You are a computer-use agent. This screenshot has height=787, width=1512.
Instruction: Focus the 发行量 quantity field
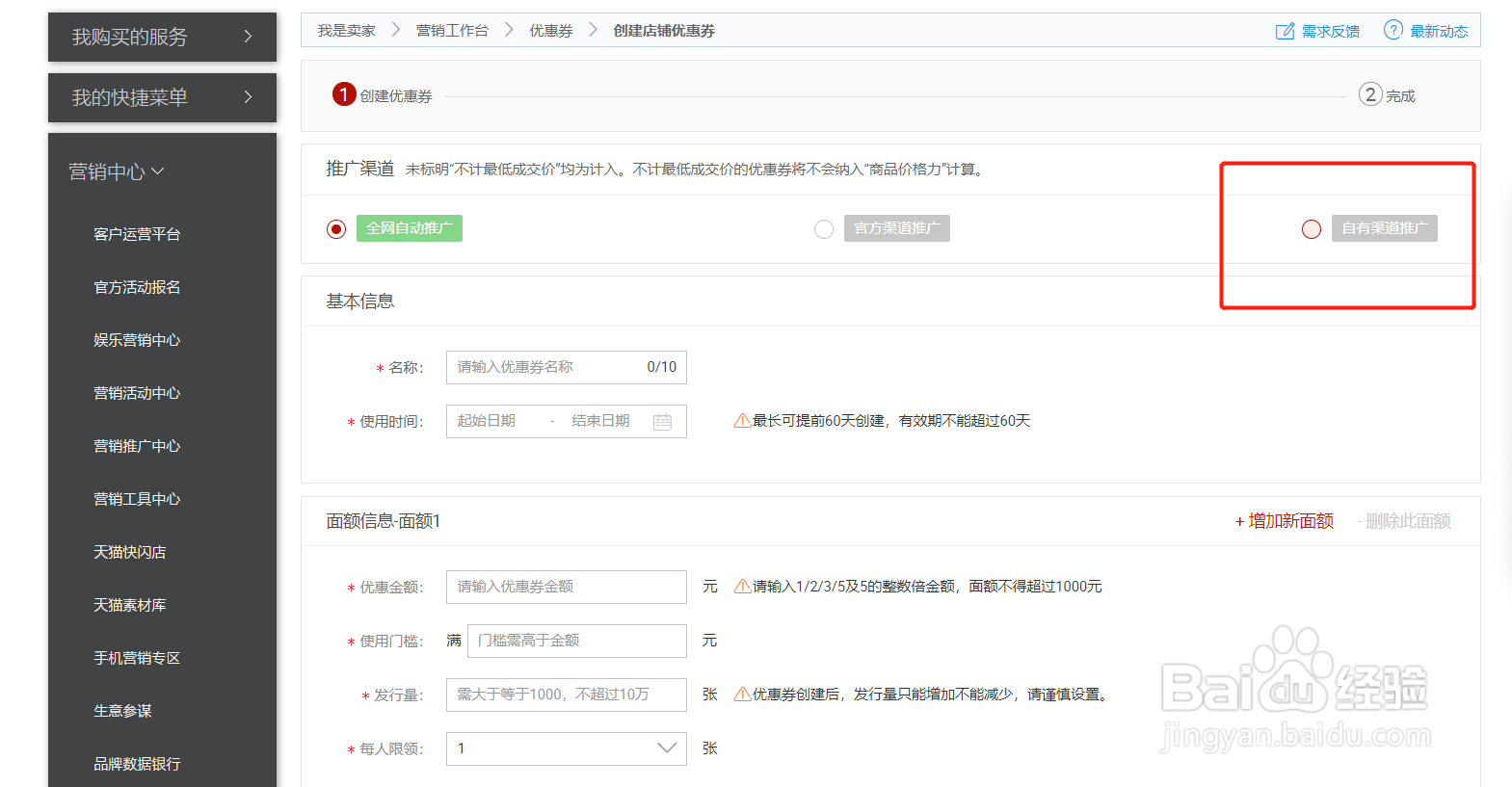pyautogui.click(x=567, y=695)
